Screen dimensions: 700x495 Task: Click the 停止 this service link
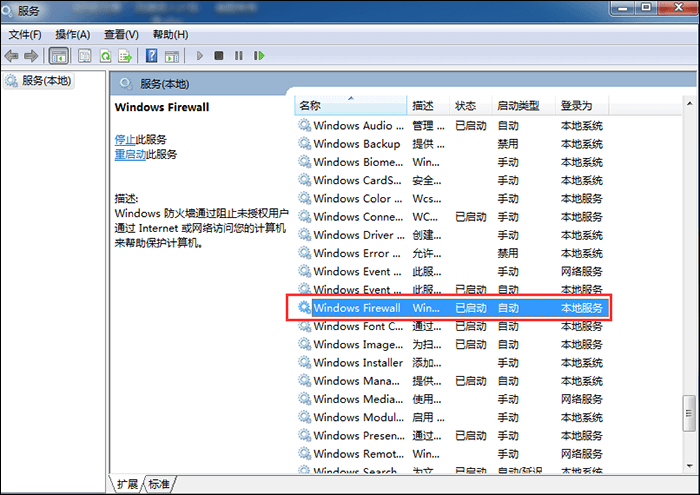pyautogui.click(x=125, y=140)
